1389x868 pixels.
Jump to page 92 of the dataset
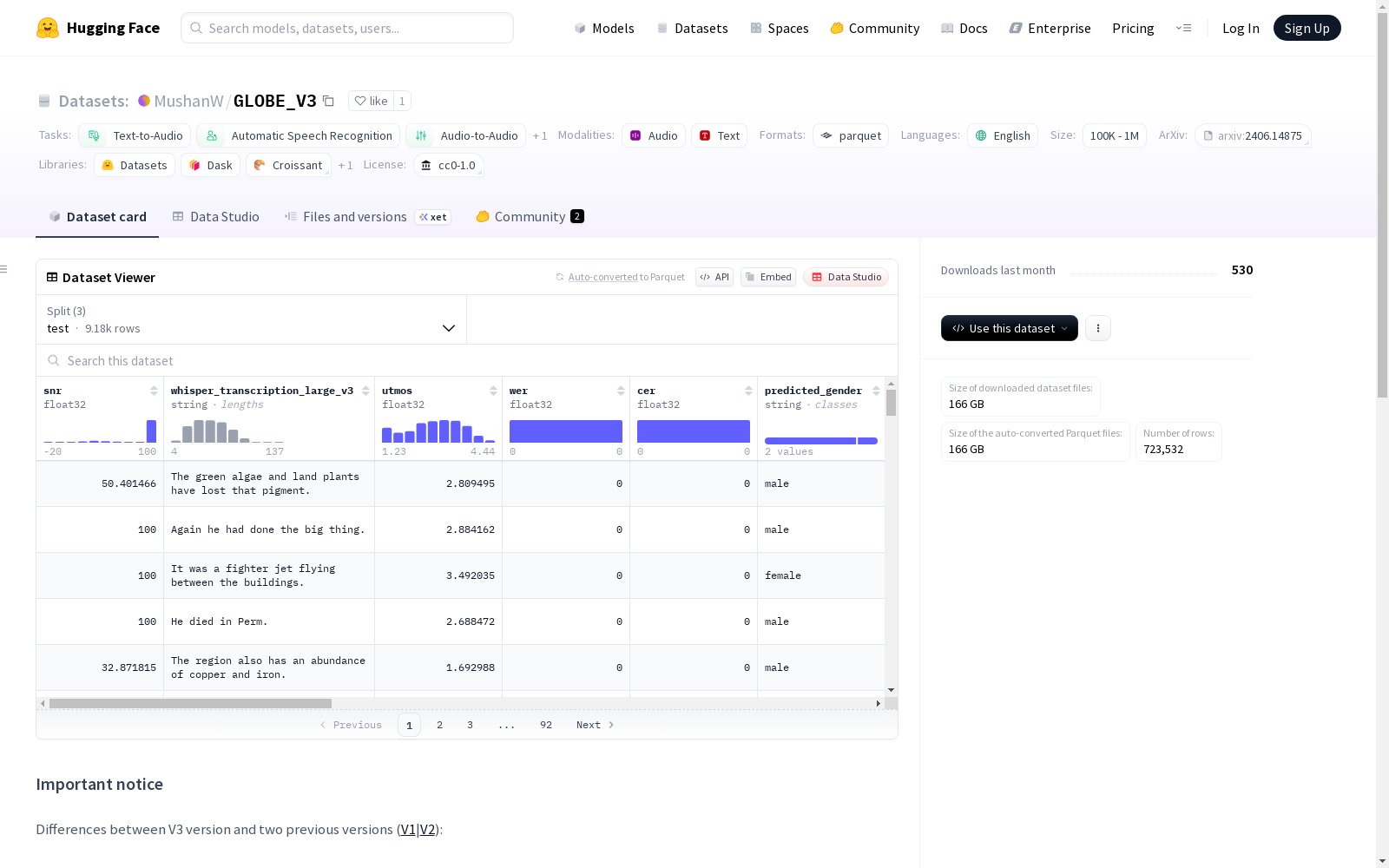[x=546, y=725]
